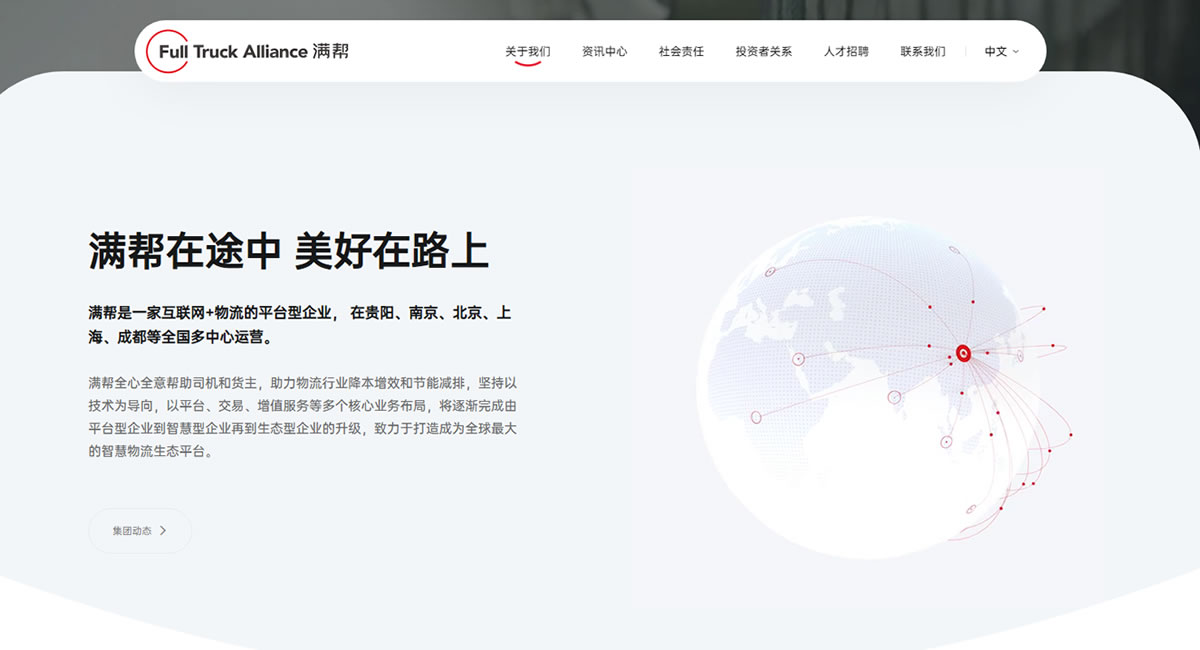Select the ring marker at globe's lower-left edge
This screenshot has height=650, width=1200.
point(756,417)
